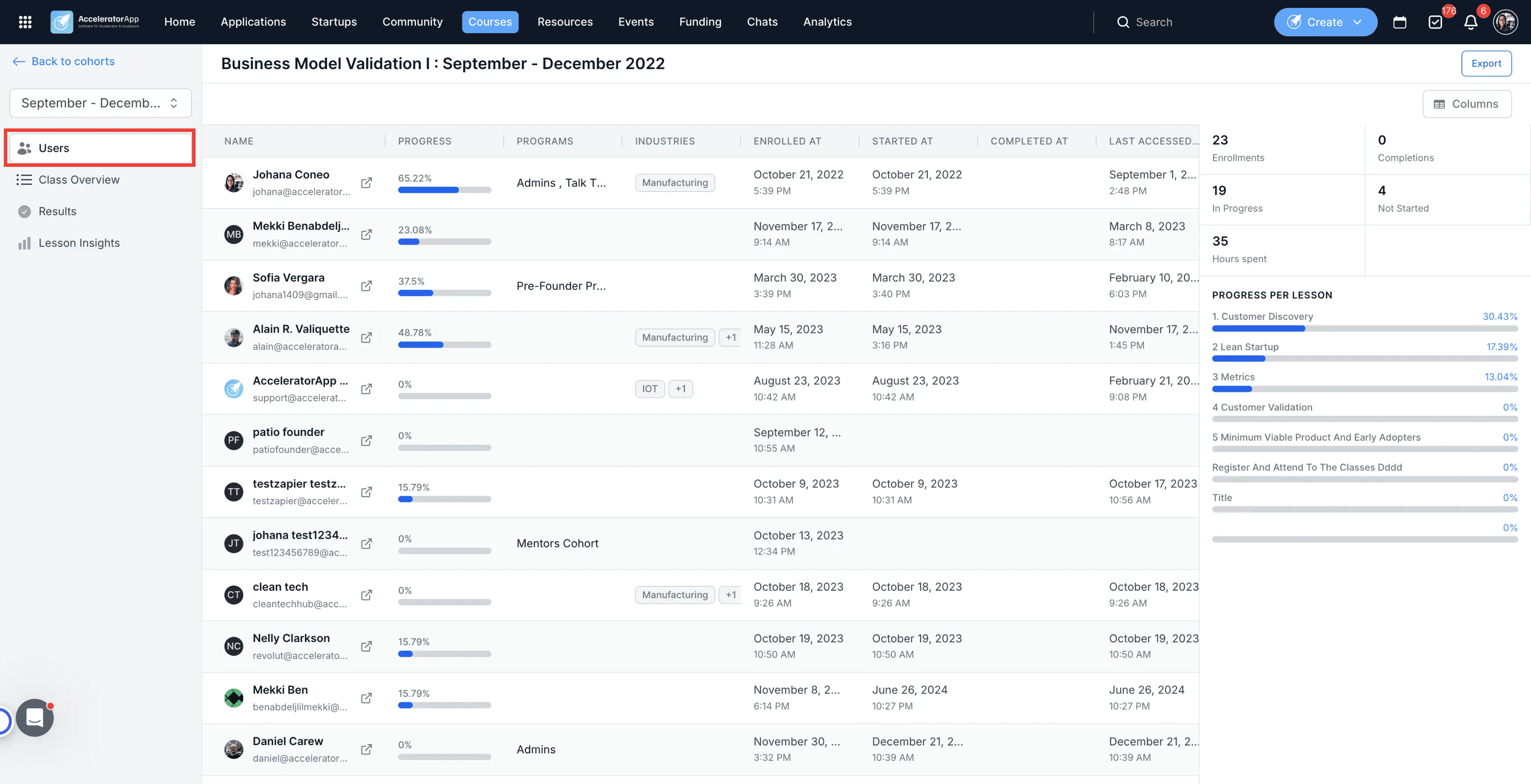Click the Results checkmark icon
The height and width of the screenshot is (784, 1531).
click(24, 212)
